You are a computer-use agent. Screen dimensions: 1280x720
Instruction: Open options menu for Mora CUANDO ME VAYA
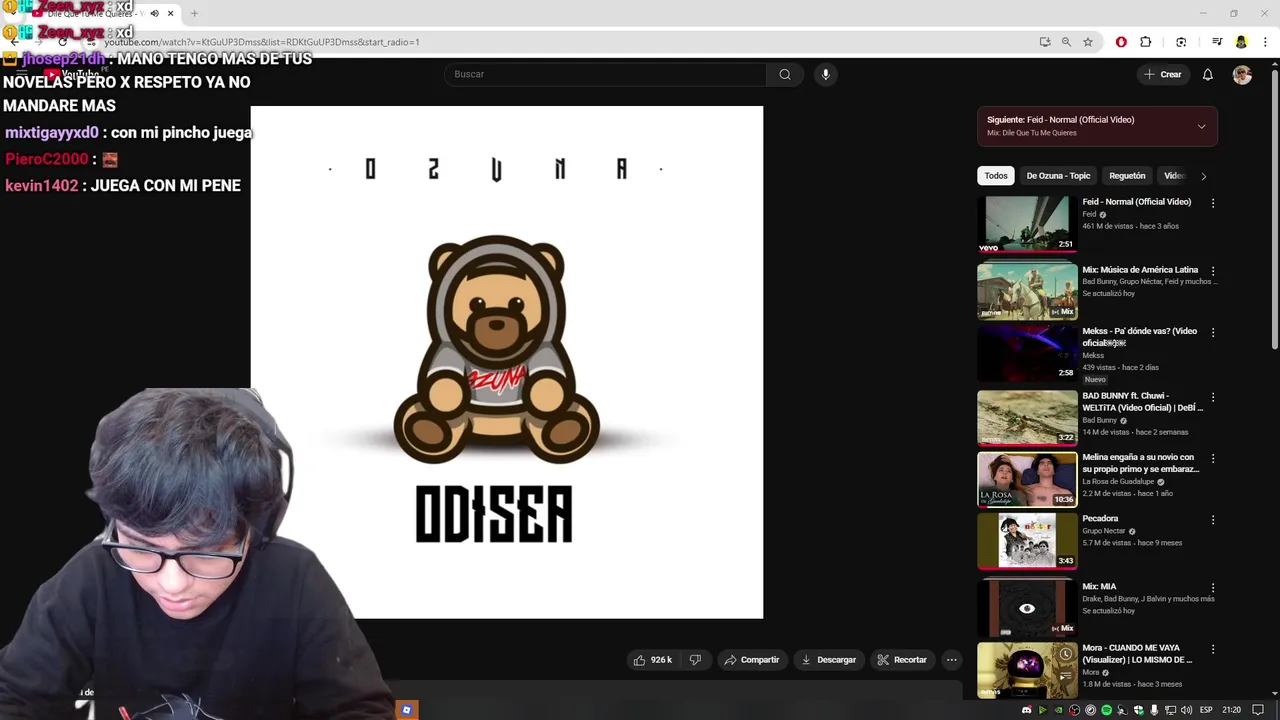point(1213,650)
